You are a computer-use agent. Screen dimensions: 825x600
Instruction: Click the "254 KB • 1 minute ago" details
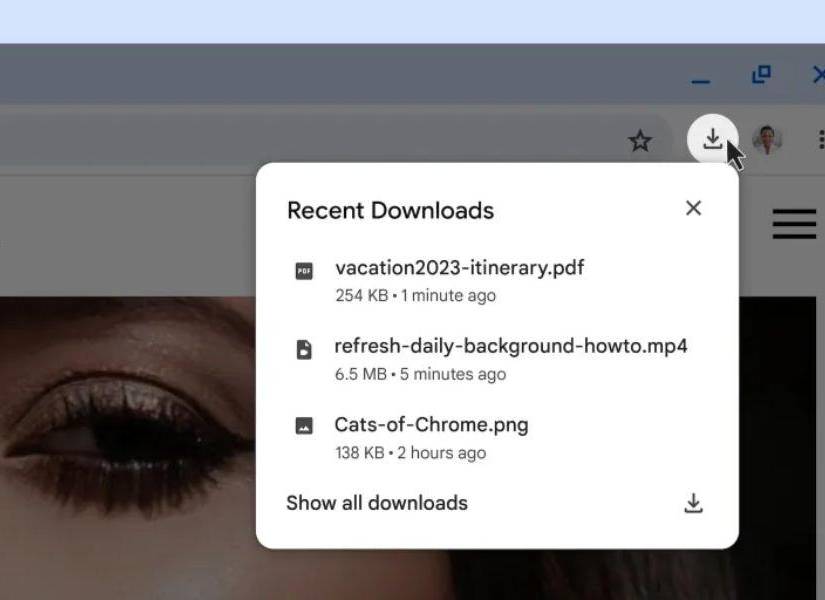click(x=415, y=296)
